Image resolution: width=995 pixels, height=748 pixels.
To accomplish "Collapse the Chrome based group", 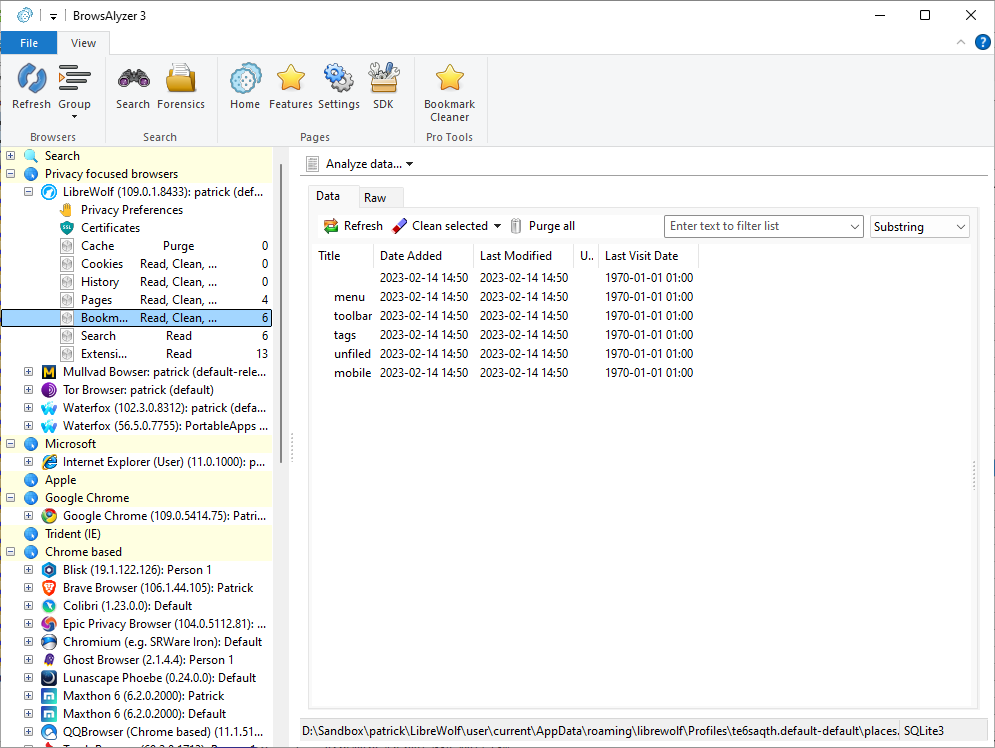I will 11,552.
